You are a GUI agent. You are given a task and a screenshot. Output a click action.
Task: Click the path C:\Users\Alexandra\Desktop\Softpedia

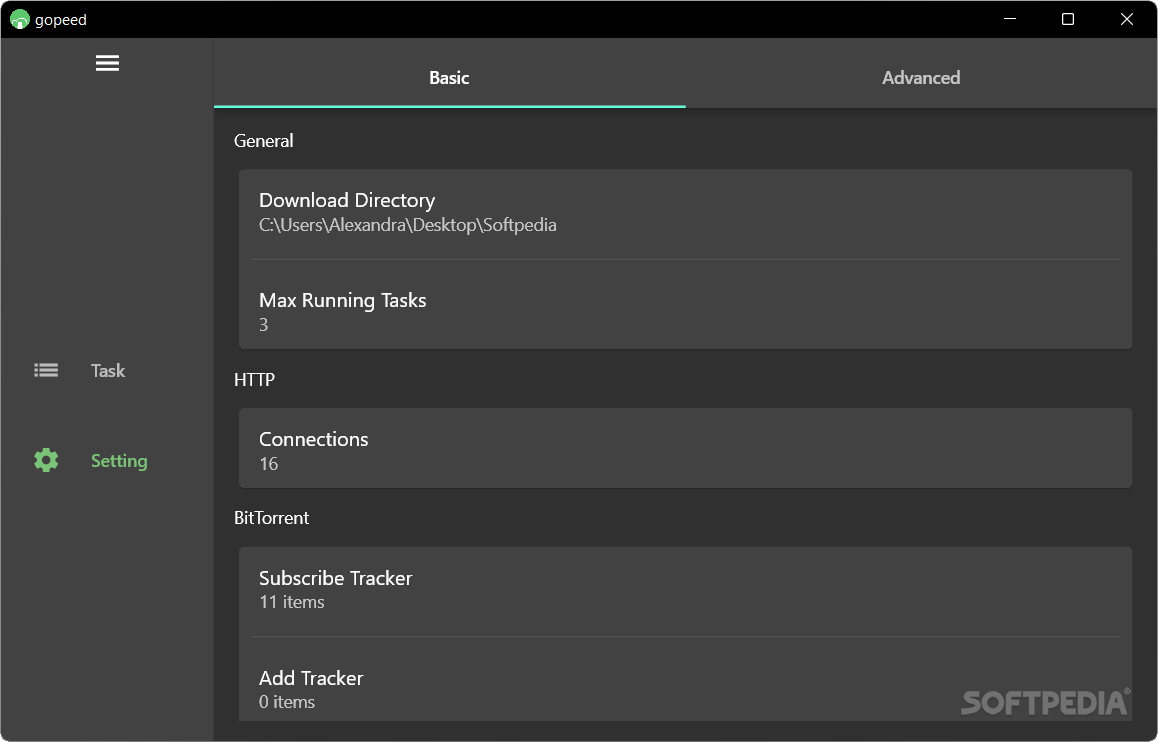[x=408, y=224]
